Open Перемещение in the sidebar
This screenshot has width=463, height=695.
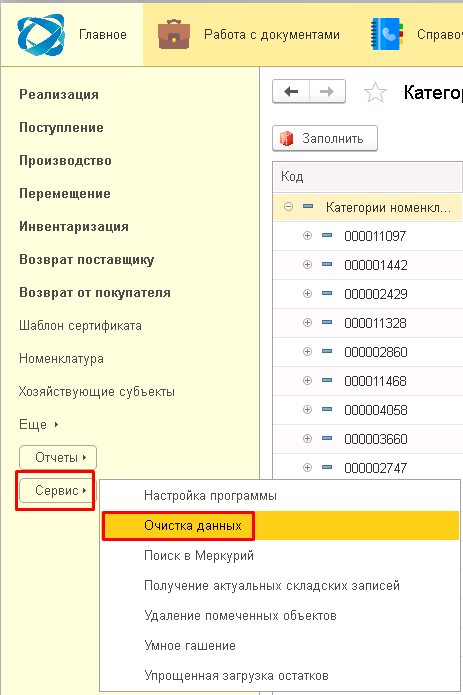click(65, 194)
